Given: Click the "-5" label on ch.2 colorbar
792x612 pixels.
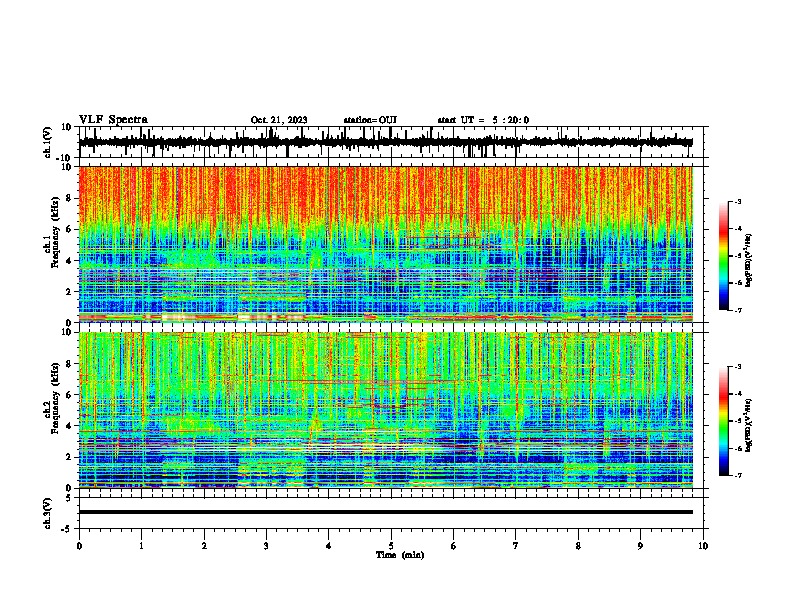Looking at the screenshot, I should coord(737,421).
